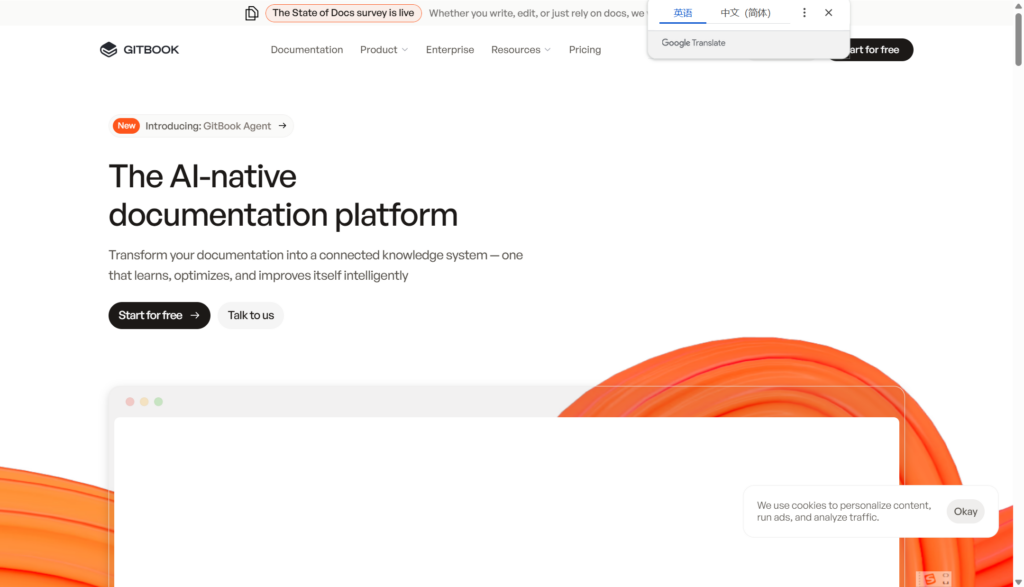Click the arrow beside Introducing GitBook Agent
This screenshot has height=587, width=1024.
tap(283, 126)
